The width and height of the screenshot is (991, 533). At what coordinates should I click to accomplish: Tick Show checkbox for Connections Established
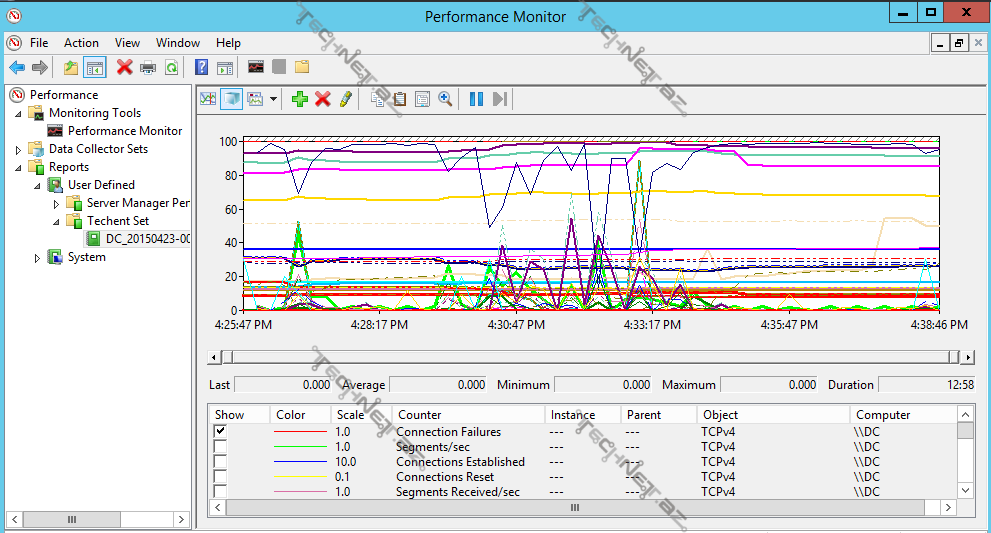point(220,461)
